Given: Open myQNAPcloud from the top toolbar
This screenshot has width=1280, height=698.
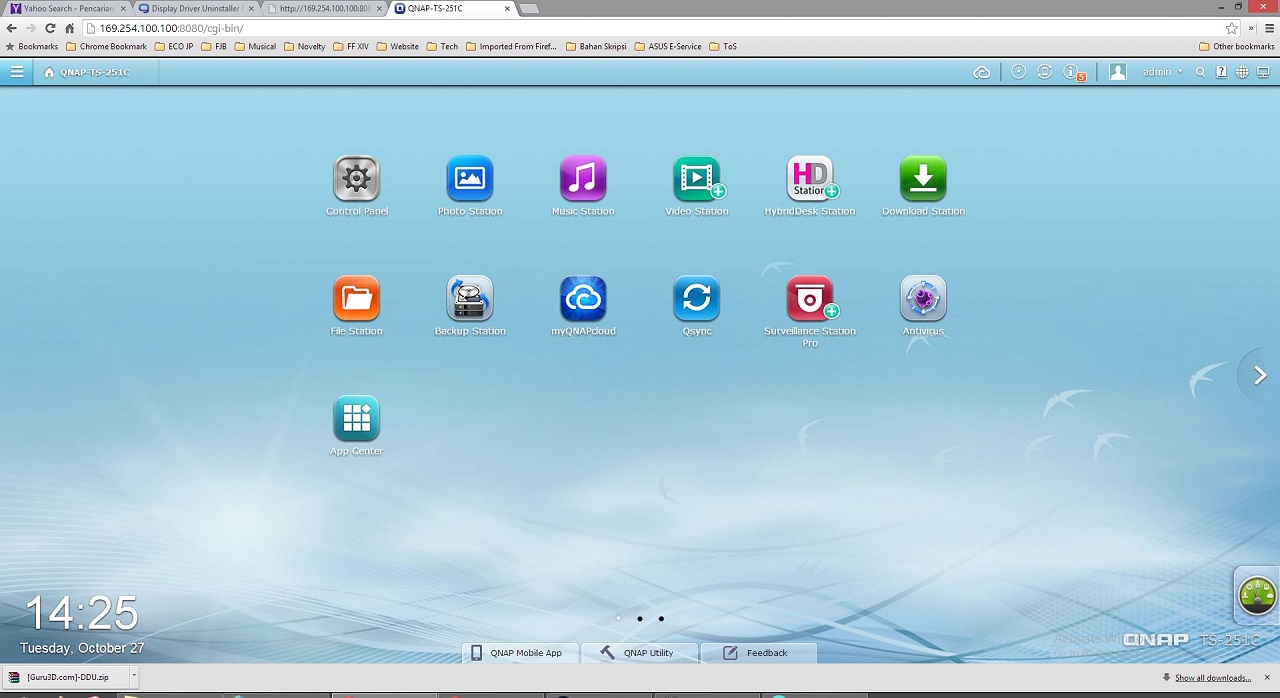Looking at the screenshot, I should 981,71.
